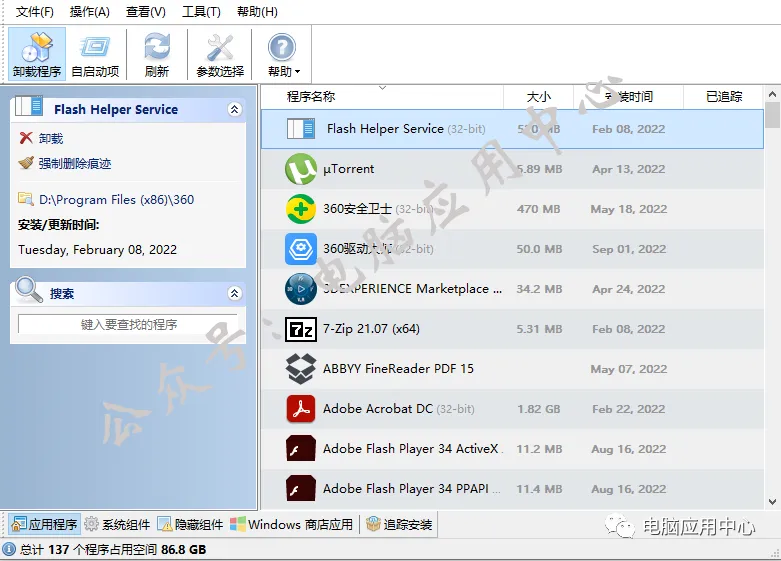The image size is (781, 561).
Task: Open the D:\Program Files (x86)\360 path link
Action: click(117, 200)
